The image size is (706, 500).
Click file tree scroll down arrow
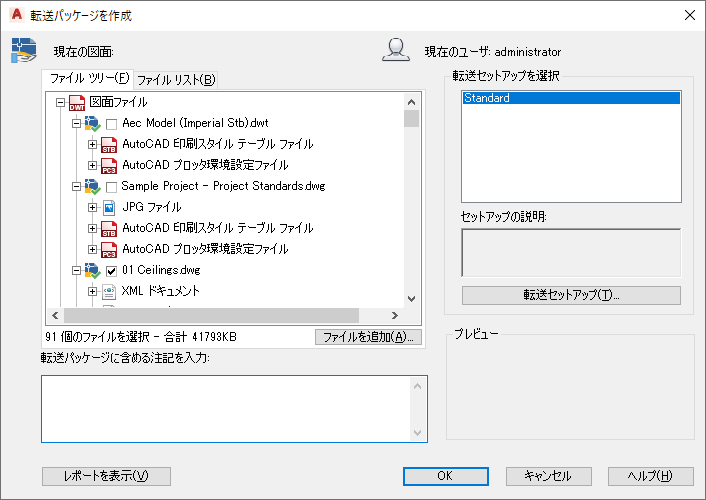coord(411,299)
